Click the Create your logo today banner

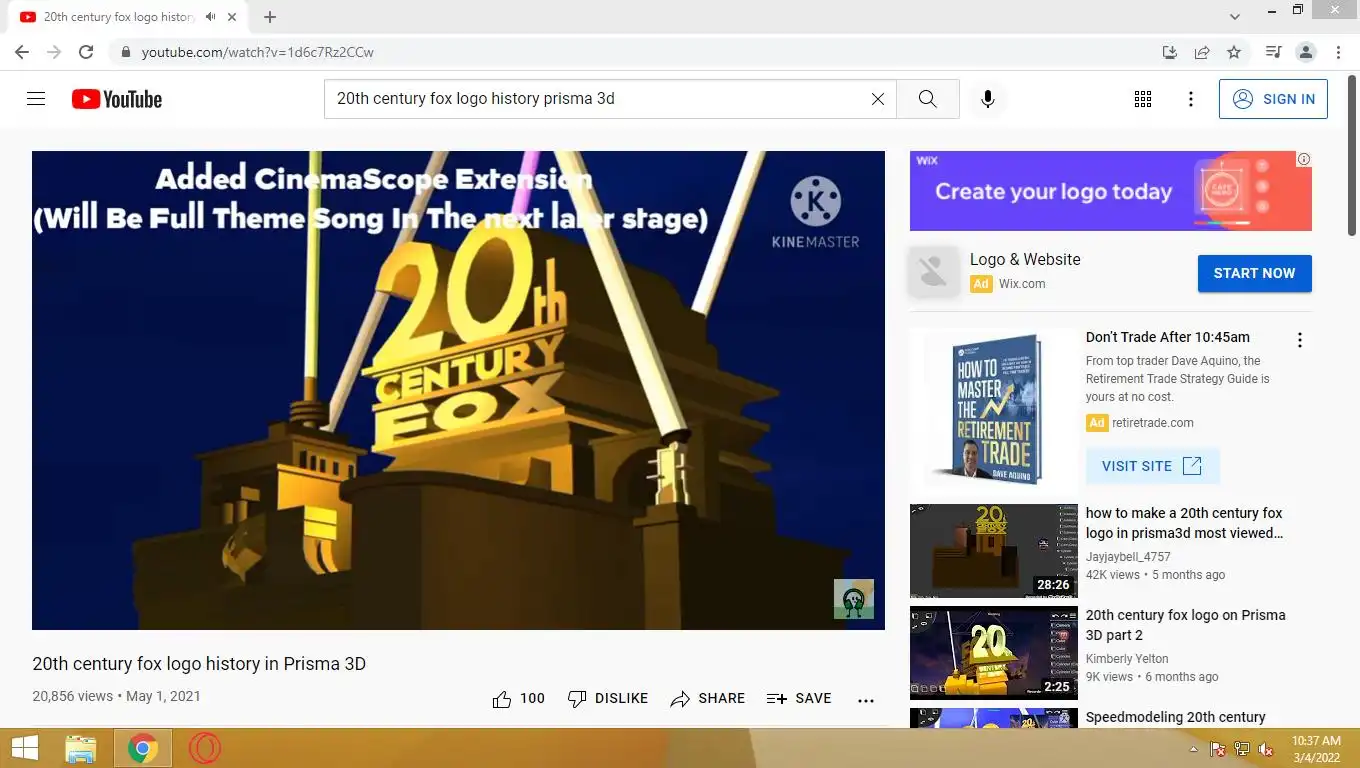point(1110,191)
